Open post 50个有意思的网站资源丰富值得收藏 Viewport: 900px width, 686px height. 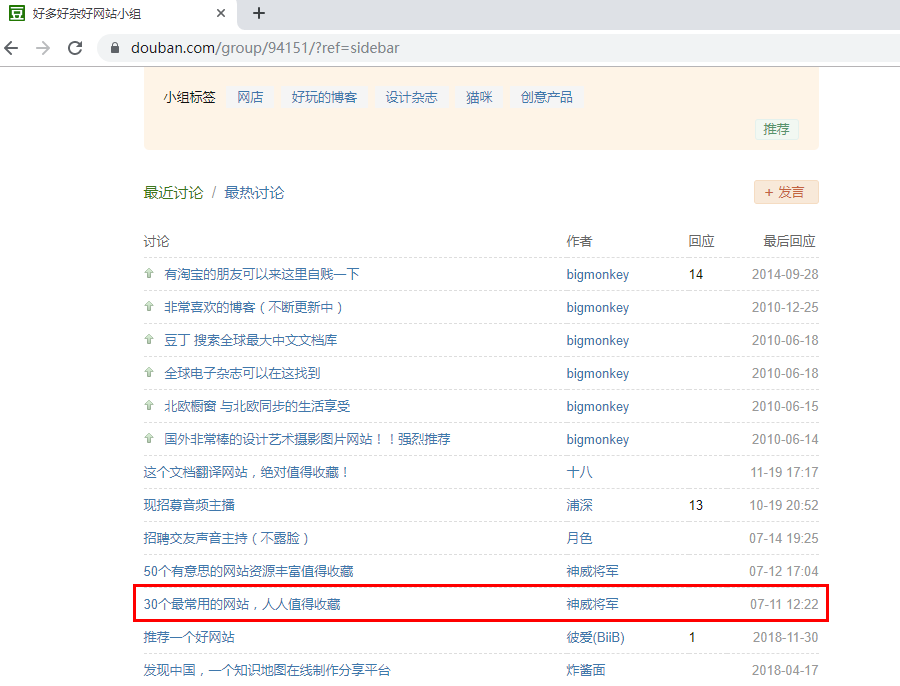click(249, 572)
